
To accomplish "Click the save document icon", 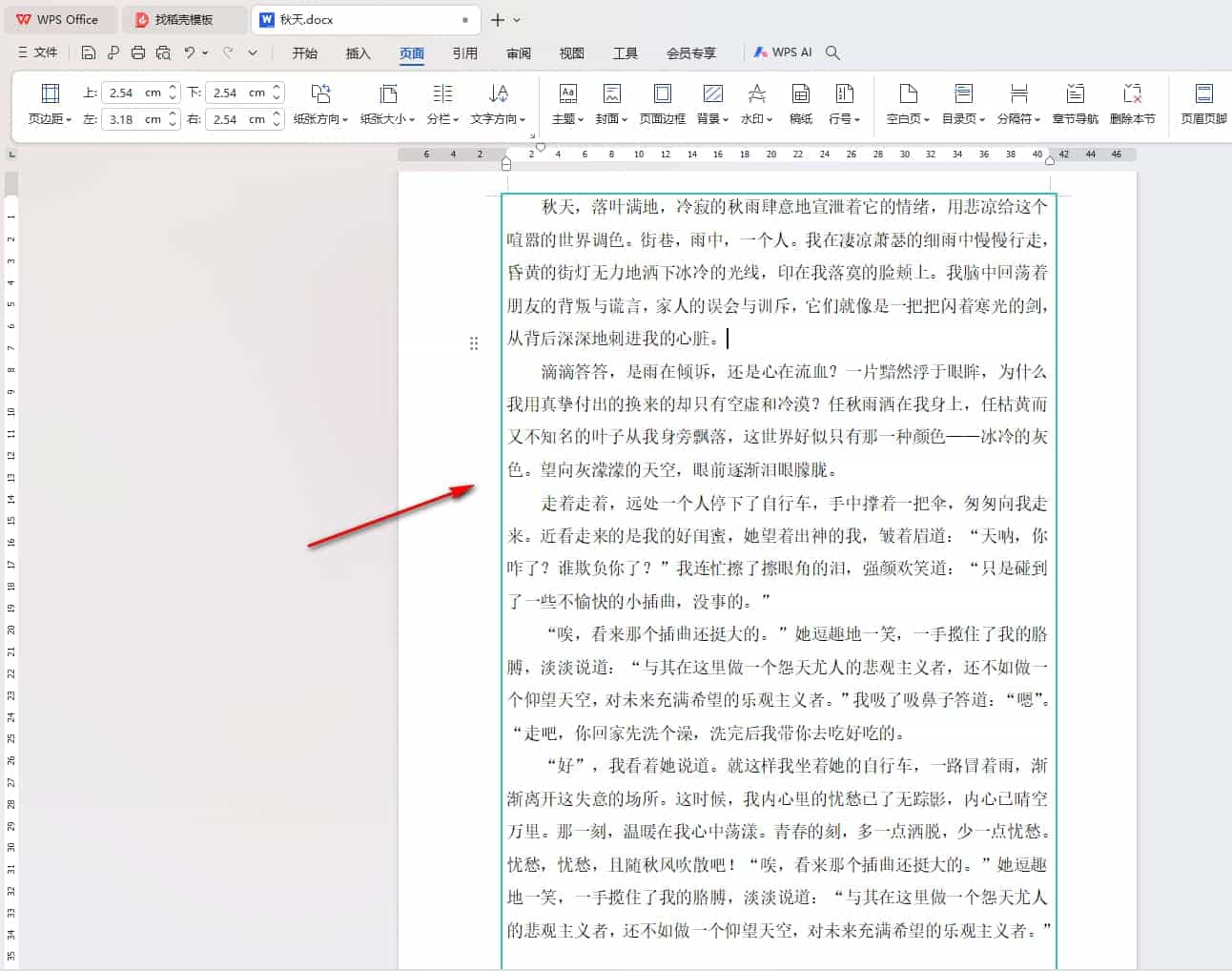I will click(89, 52).
